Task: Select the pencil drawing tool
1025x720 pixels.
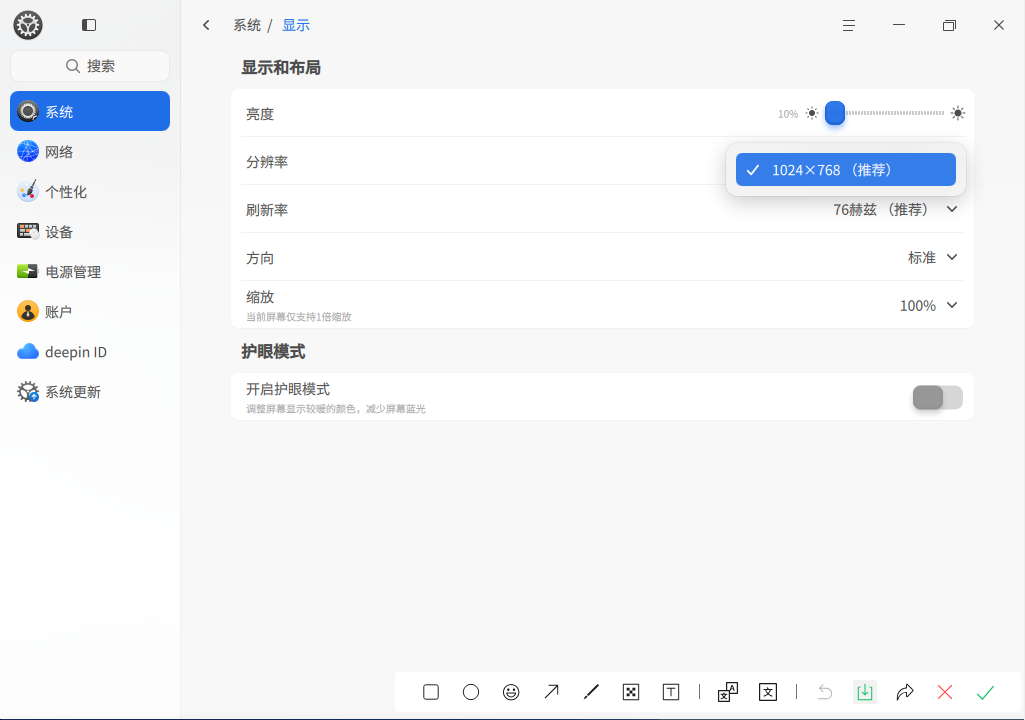Action: pos(591,692)
